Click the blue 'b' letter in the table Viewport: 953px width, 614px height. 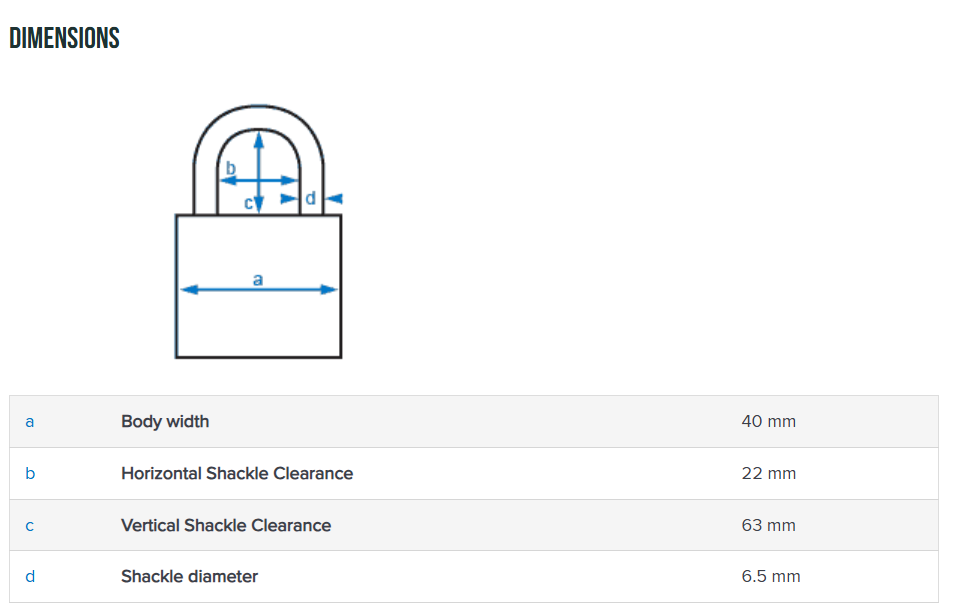tap(30, 474)
